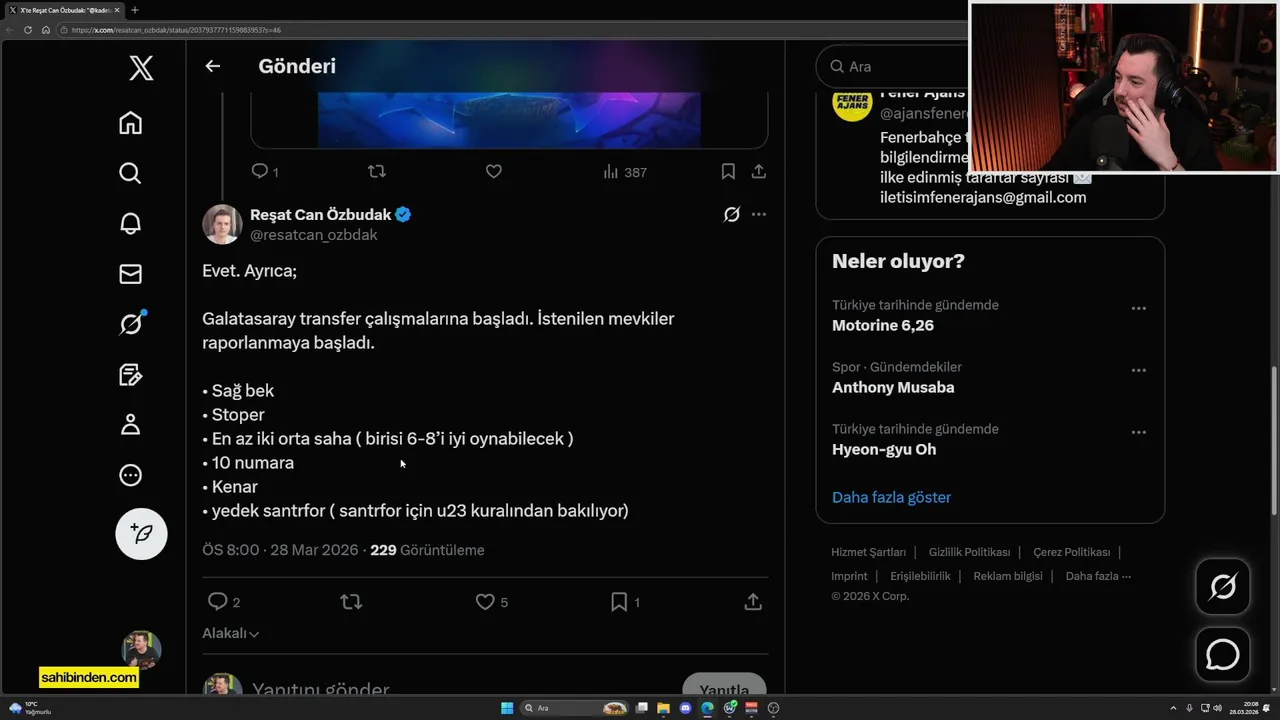
Task: Open three-dot menu on Reşat Can's post
Action: tap(759, 214)
